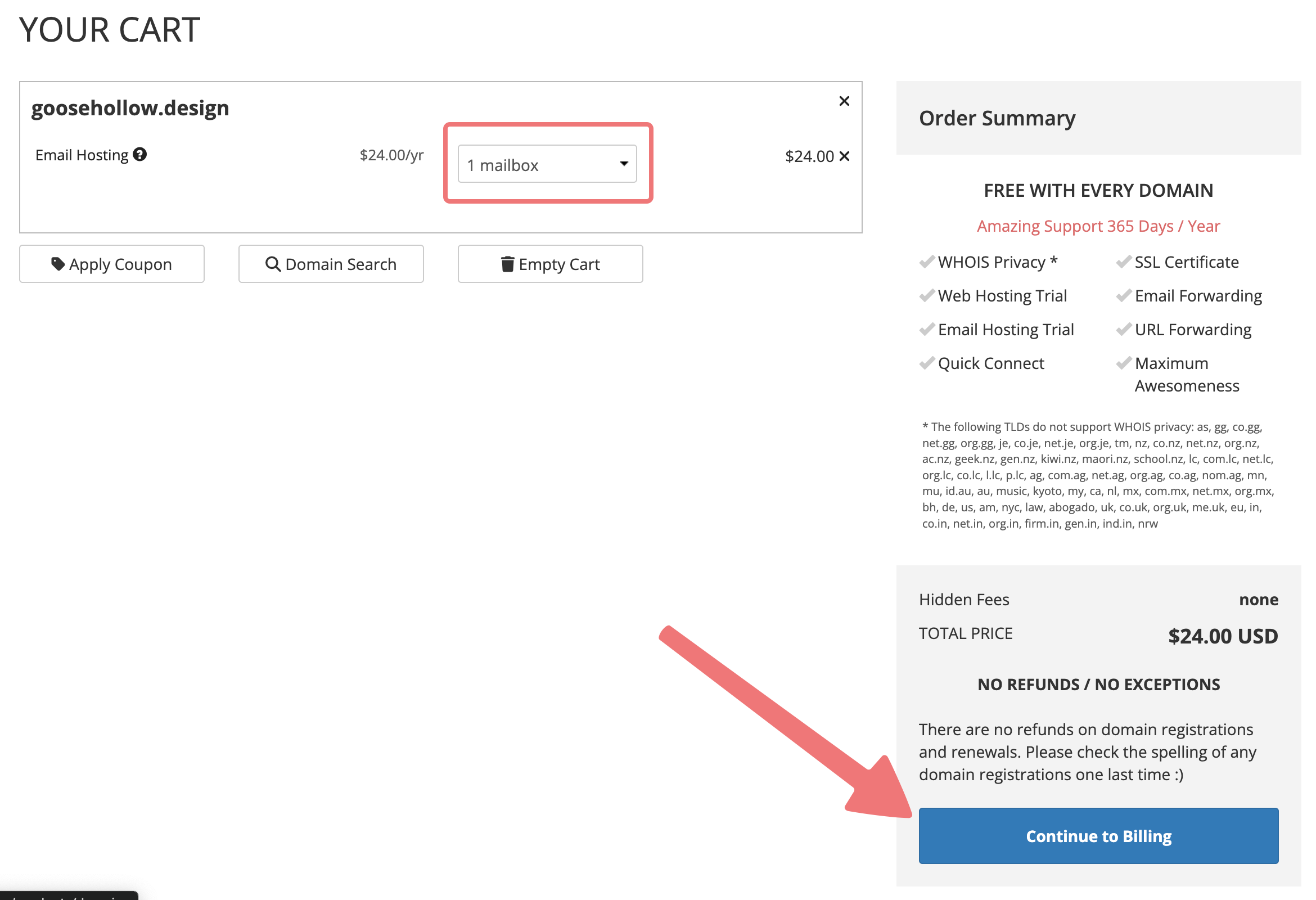Click the WHOIS Privacy checkmark icon

click(x=926, y=262)
